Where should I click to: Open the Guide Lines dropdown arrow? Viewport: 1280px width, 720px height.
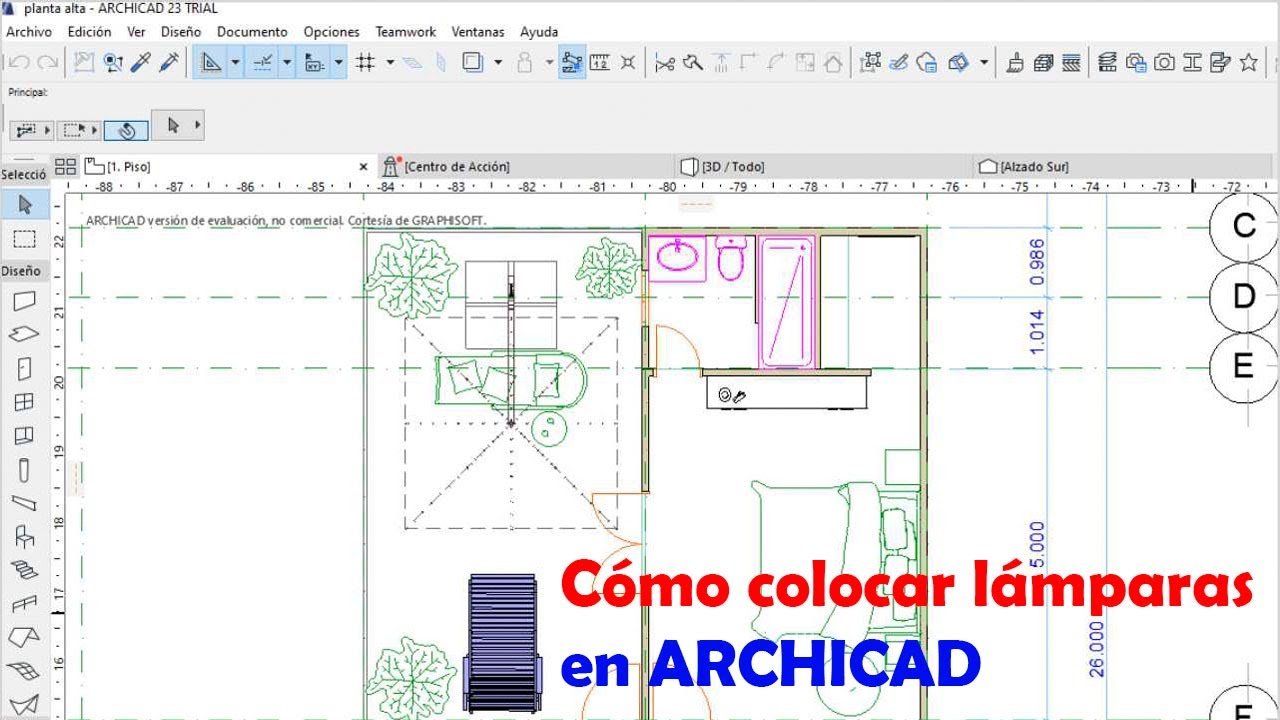click(236, 62)
